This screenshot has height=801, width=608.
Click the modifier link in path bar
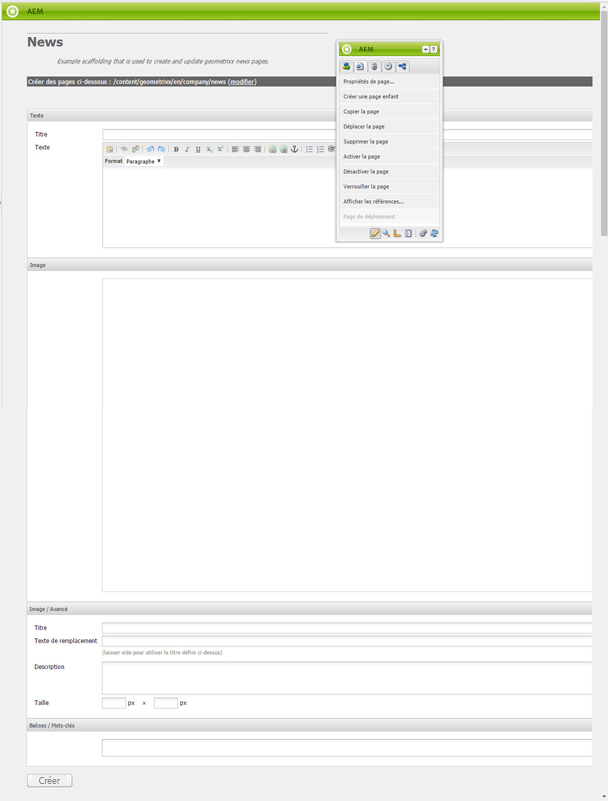[x=242, y=82]
